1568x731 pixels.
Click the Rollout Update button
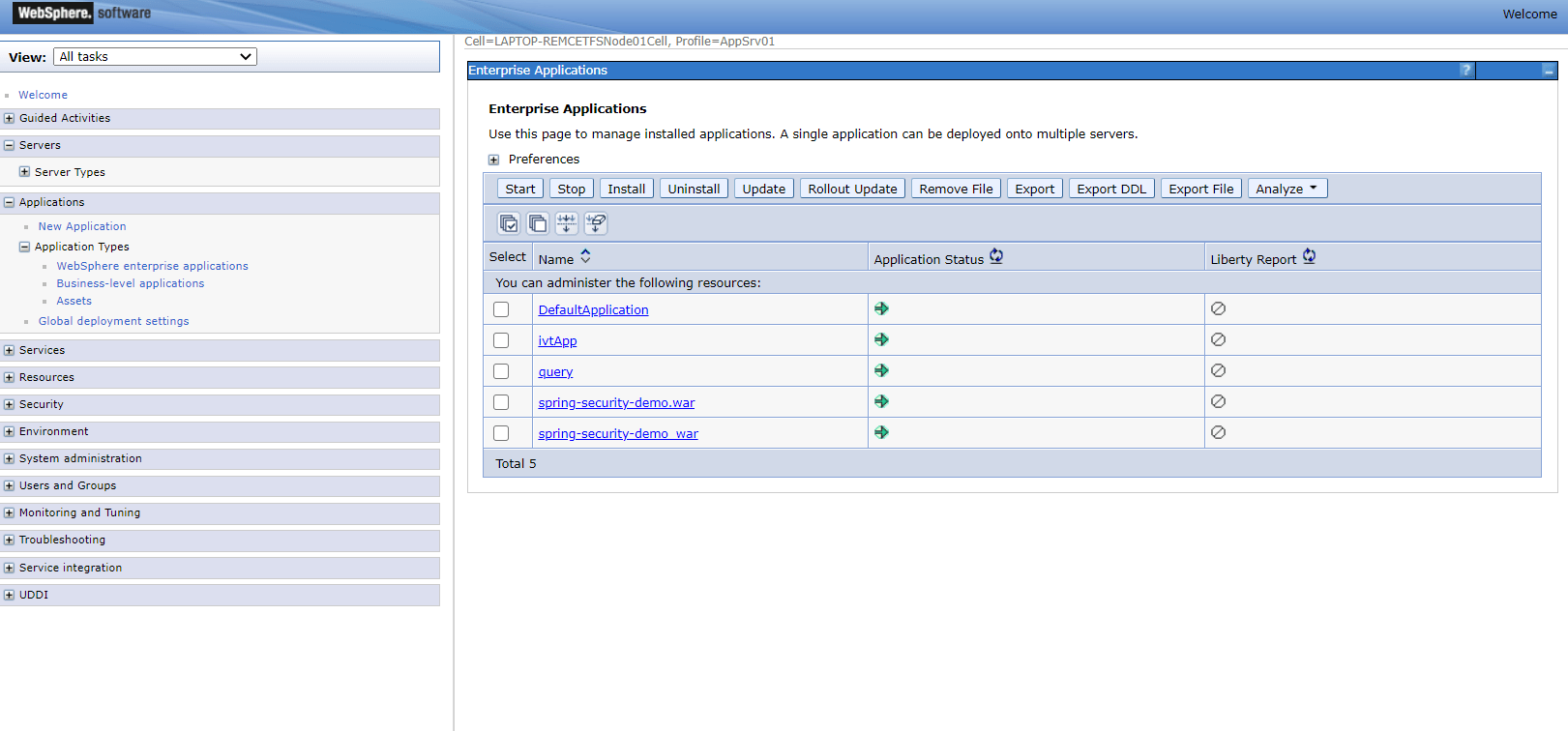853,189
